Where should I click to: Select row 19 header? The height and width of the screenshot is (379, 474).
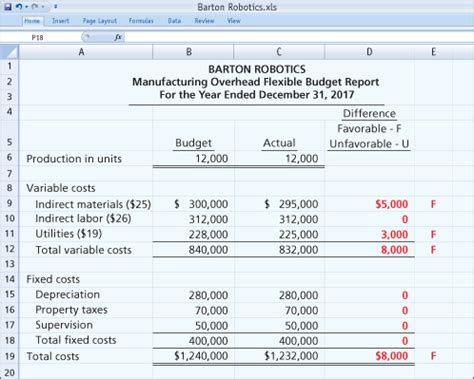pos(10,356)
